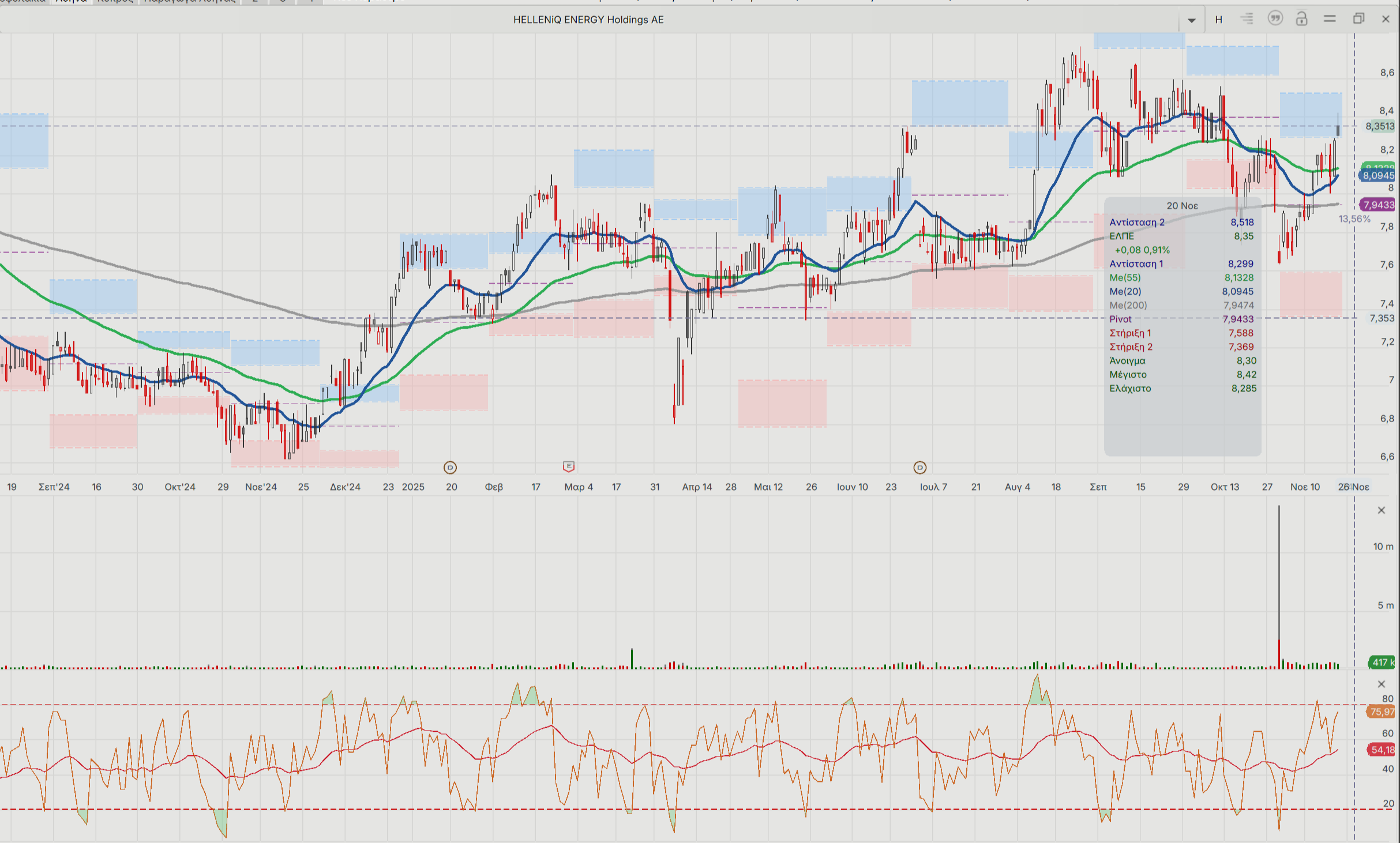The height and width of the screenshot is (843, 1400).
Task: Click the earnings E marker near March 4
Action: pyautogui.click(x=568, y=466)
